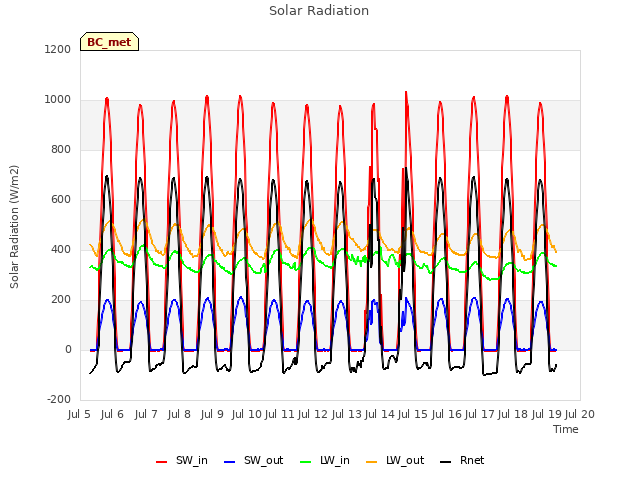The image size is (640, 480).
Task: Click the Jul 5 x-axis label
Action: (x=79, y=414)
